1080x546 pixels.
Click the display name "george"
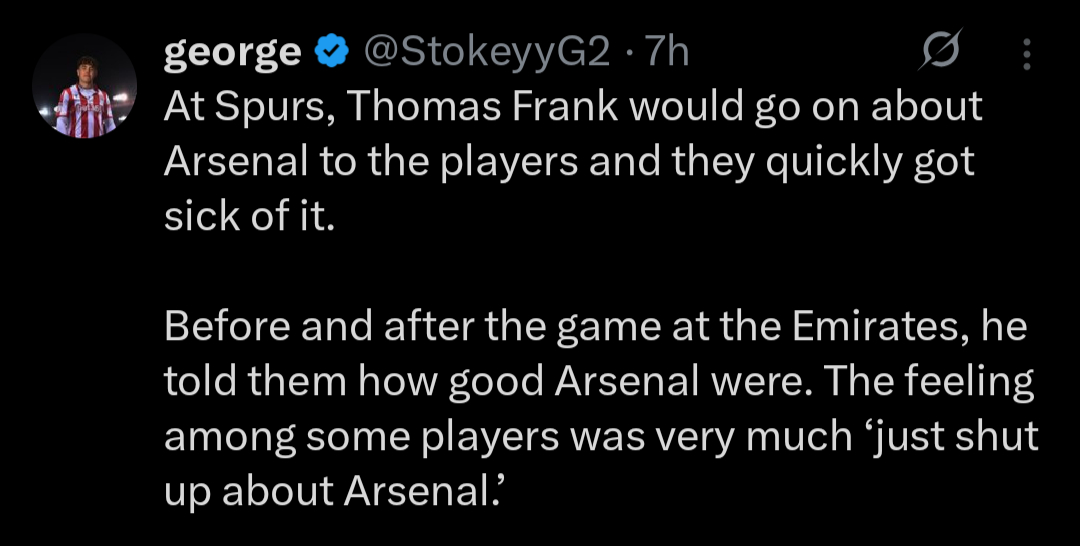coord(232,52)
